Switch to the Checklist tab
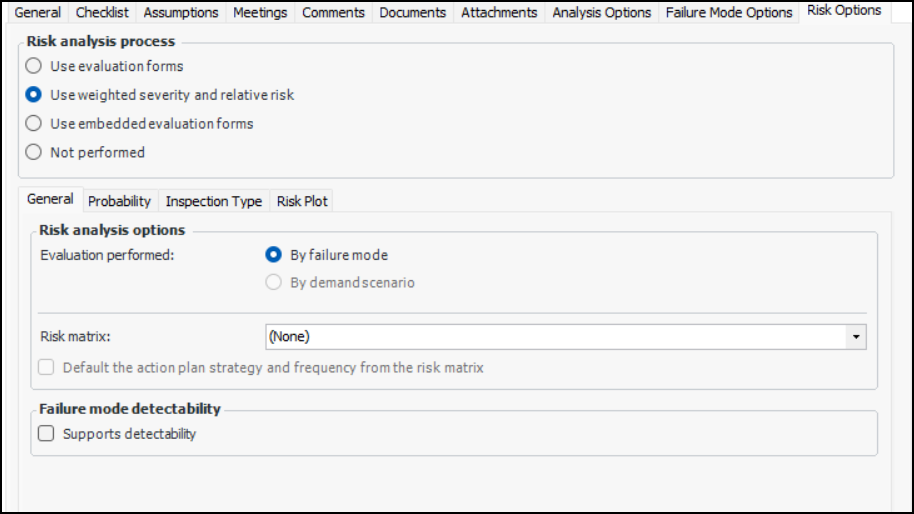Viewport: 914px width, 514px height. click(102, 13)
